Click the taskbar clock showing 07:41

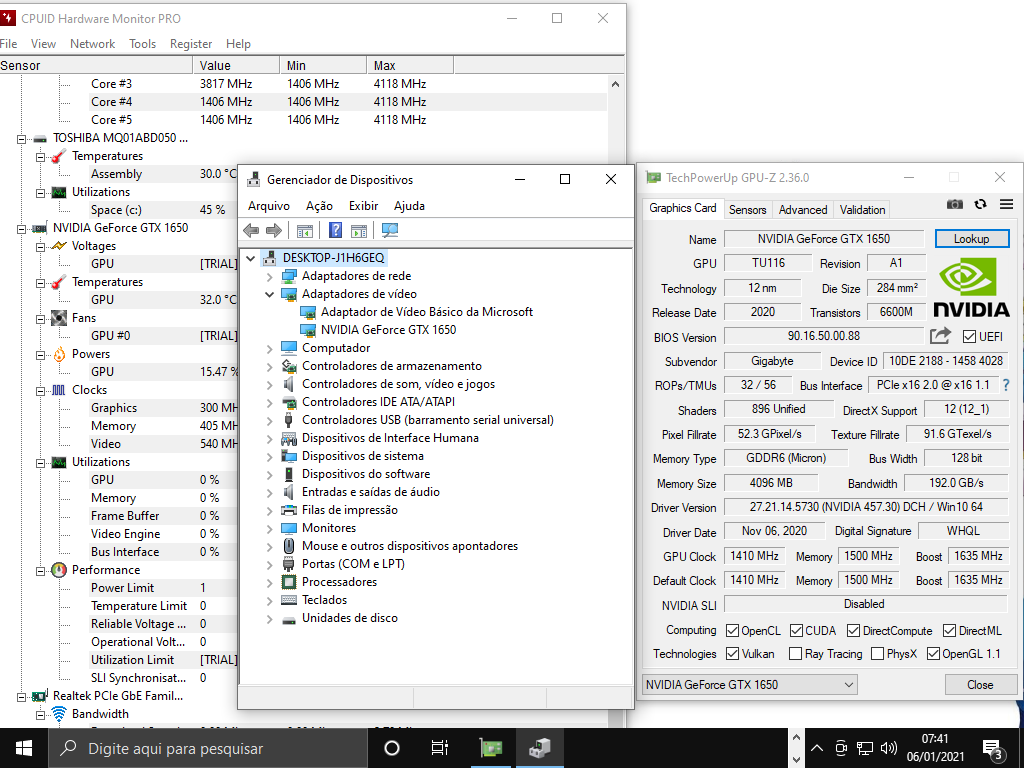point(935,748)
